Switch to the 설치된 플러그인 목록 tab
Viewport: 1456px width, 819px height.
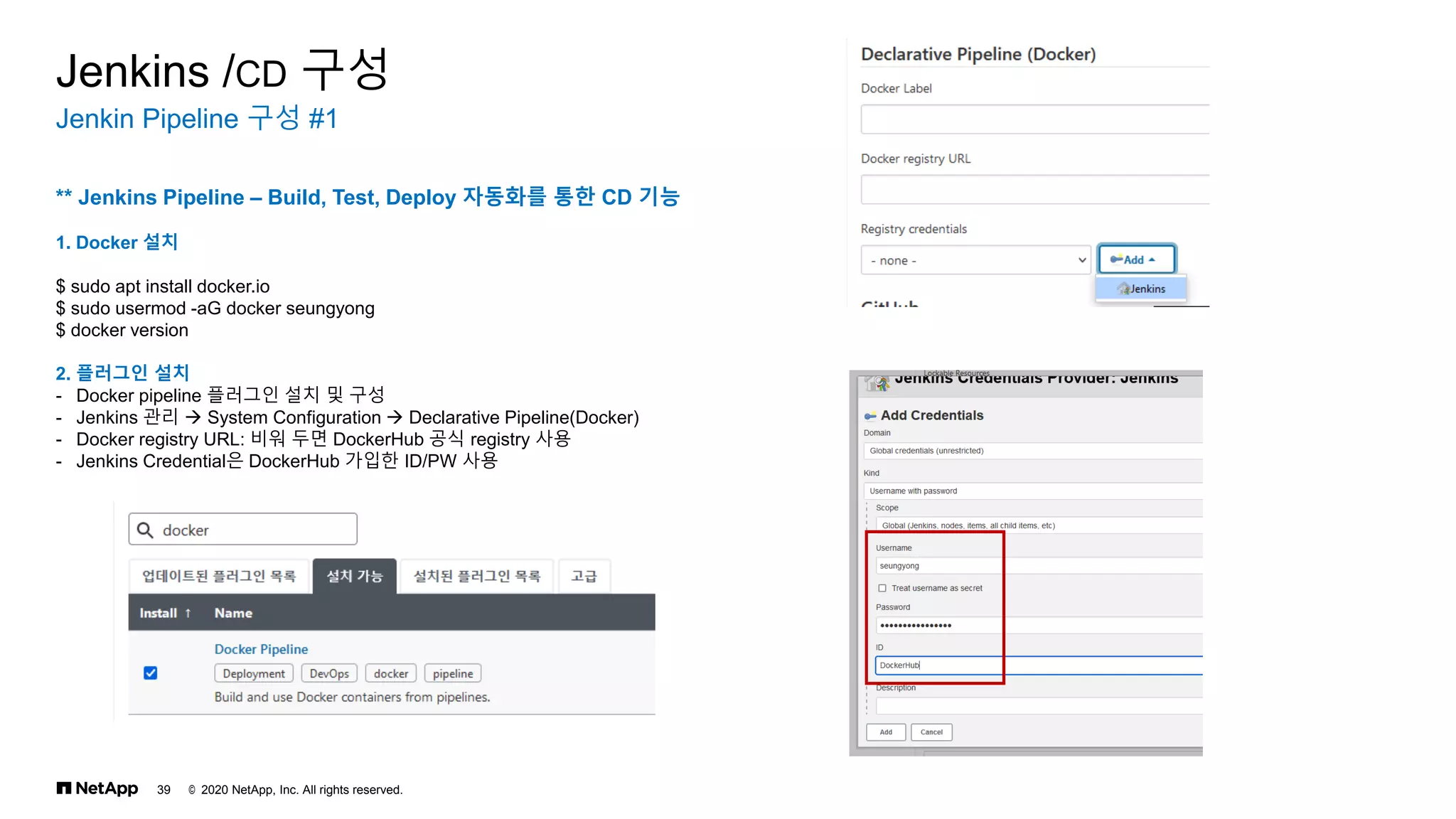pos(477,576)
